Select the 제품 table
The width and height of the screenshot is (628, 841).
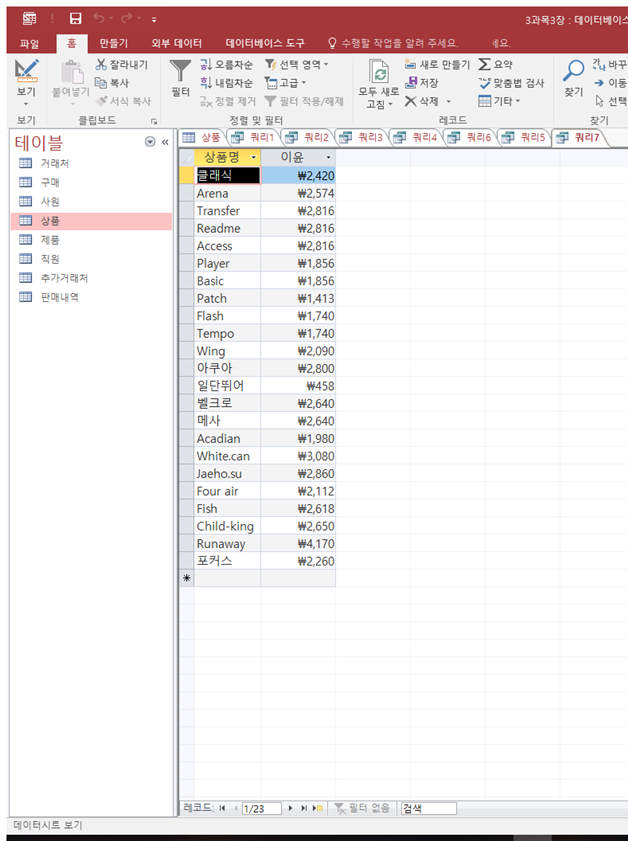tap(91, 240)
